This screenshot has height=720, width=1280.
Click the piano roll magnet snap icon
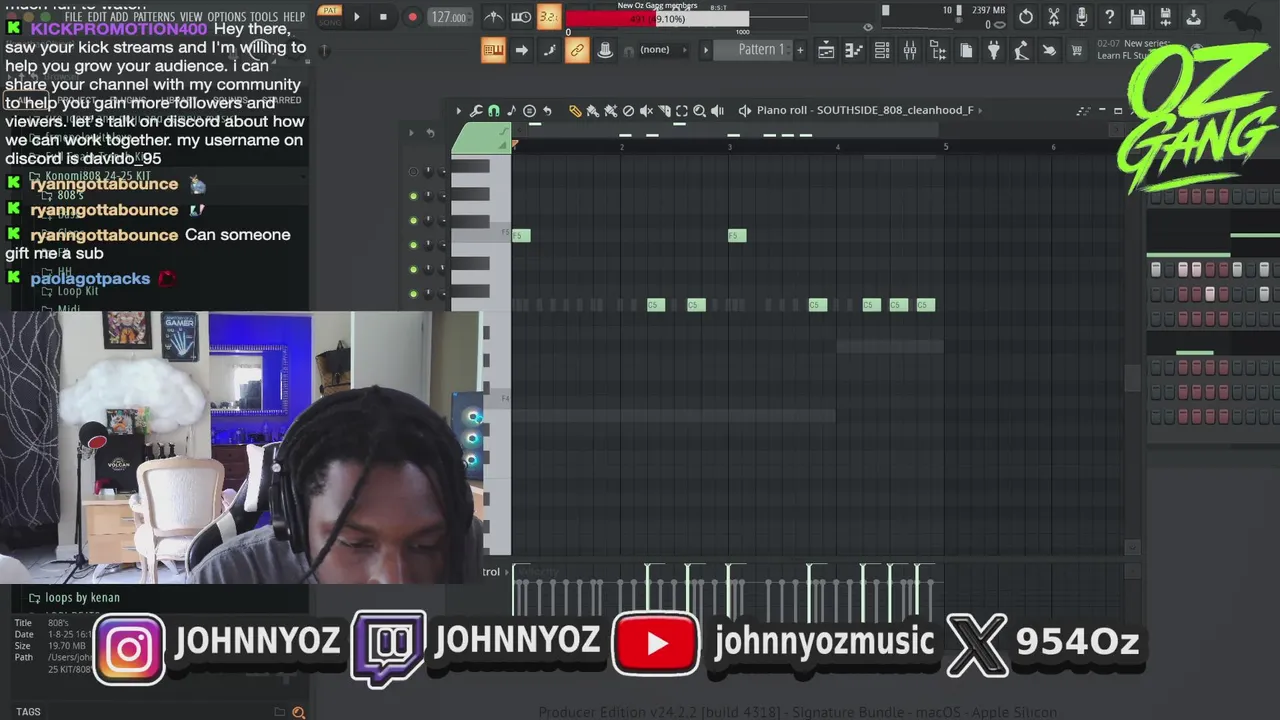tap(494, 111)
